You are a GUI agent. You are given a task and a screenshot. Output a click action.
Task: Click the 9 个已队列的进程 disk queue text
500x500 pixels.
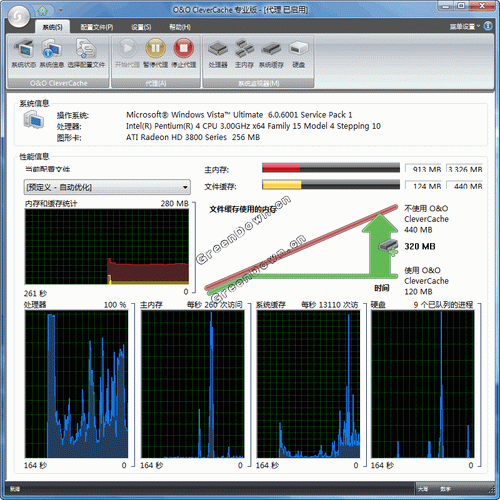[x=443, y=305]
